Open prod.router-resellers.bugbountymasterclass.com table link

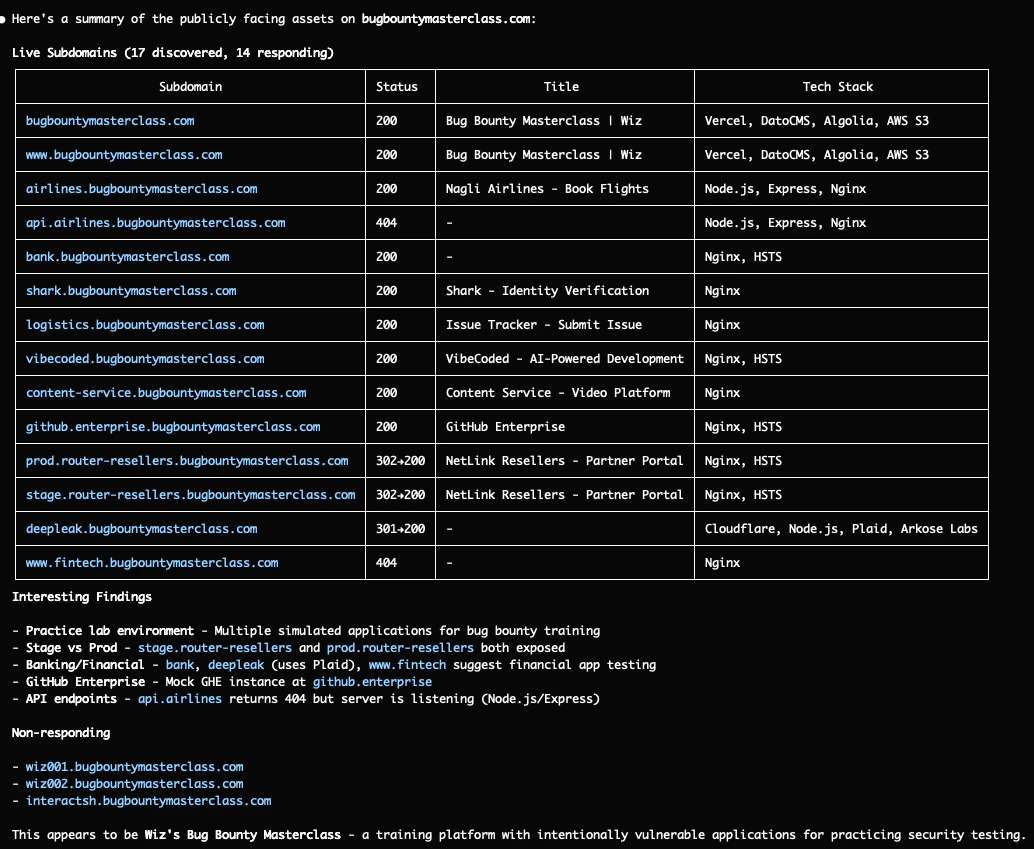[x=187, y=460]
